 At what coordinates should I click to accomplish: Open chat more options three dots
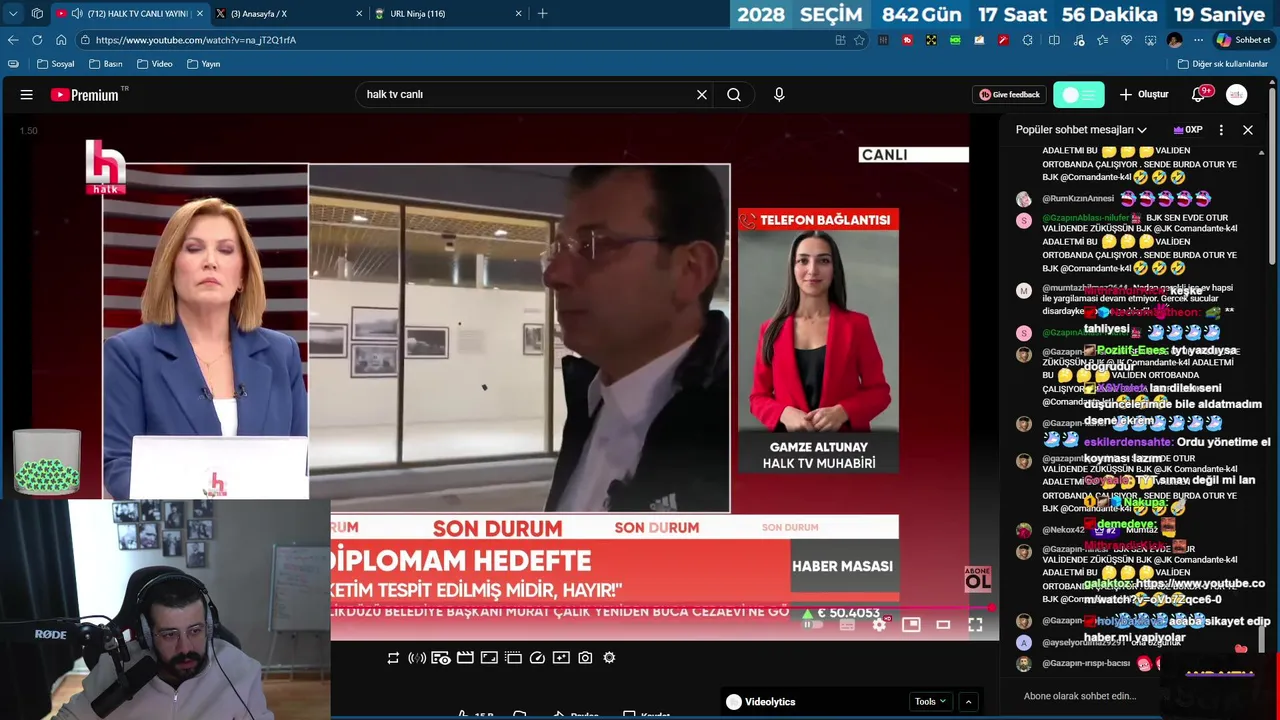1221,130
